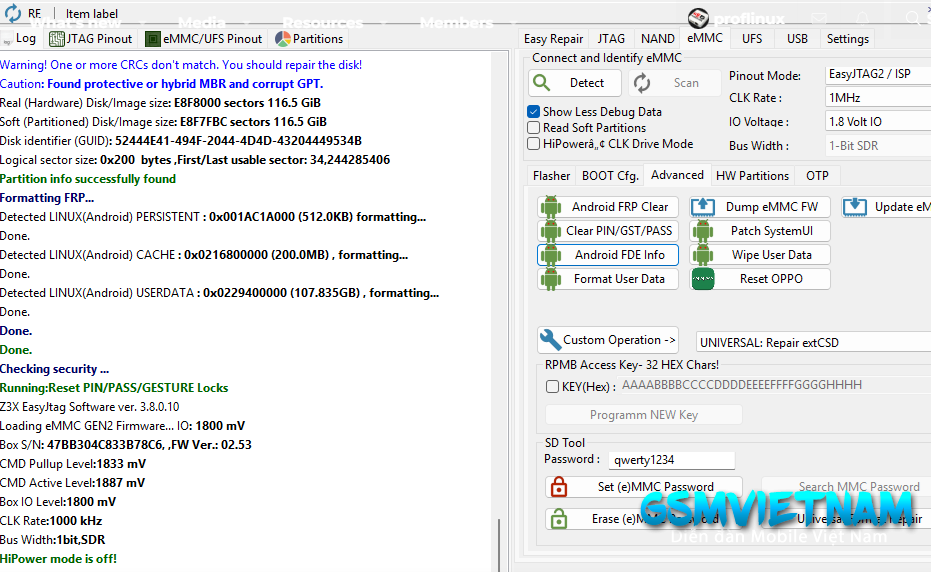The width and height of the screenshot is (931, 572).
Task: Uncheck Show Less Debug Data
Action: pos(534,112)
